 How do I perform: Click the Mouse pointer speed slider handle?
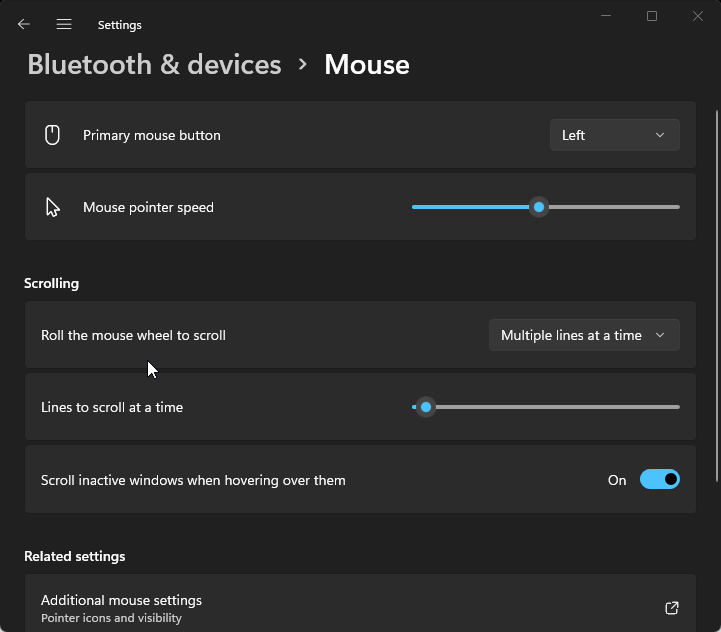click(539, 207)
